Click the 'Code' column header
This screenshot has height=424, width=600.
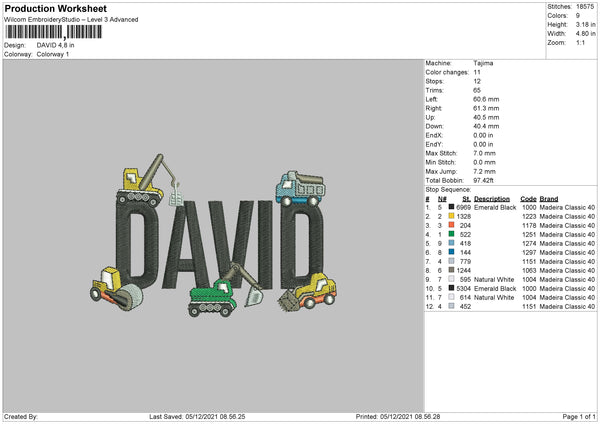(528, 199)
